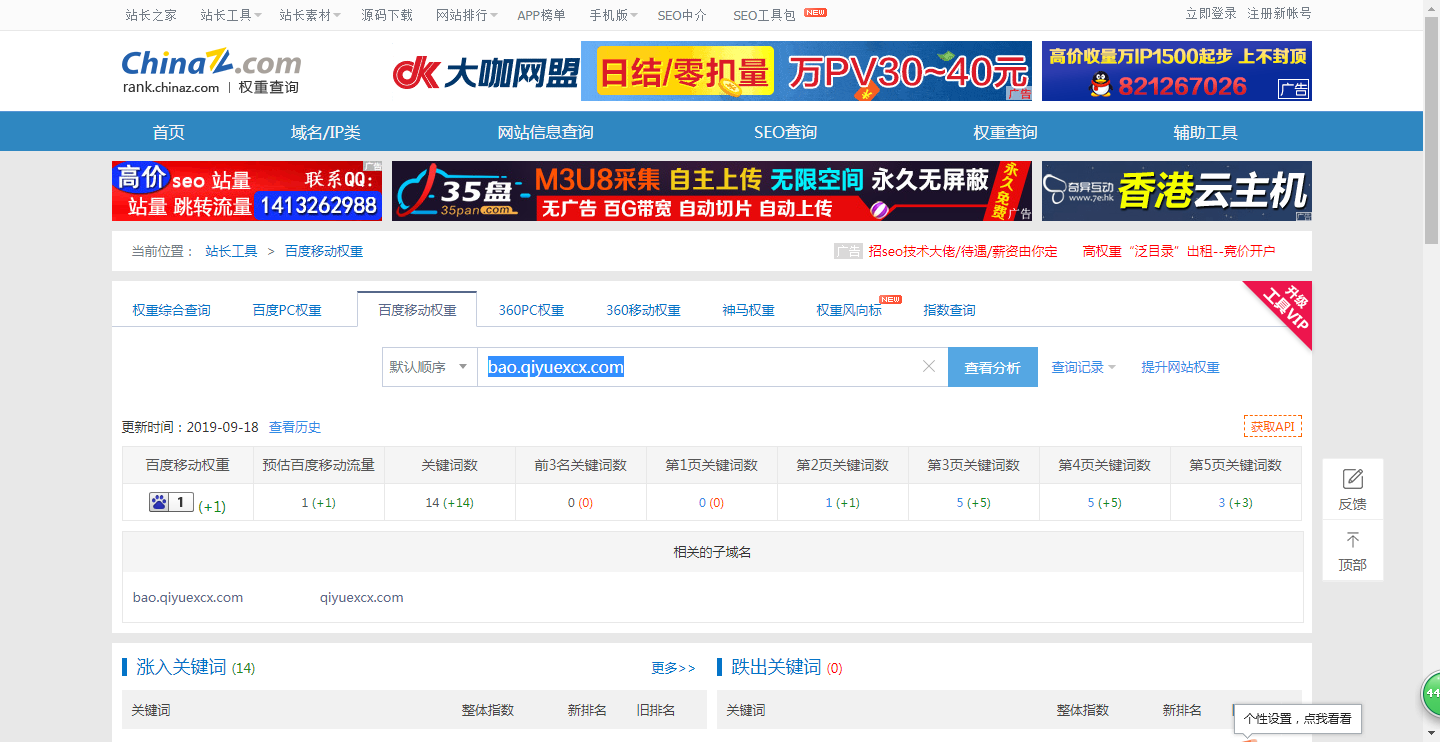The height and width of the screenshot is (742, 1440).
Task: Expand the 网站排行 top menu
Action: pyautogui.click(x=468, y=15)
